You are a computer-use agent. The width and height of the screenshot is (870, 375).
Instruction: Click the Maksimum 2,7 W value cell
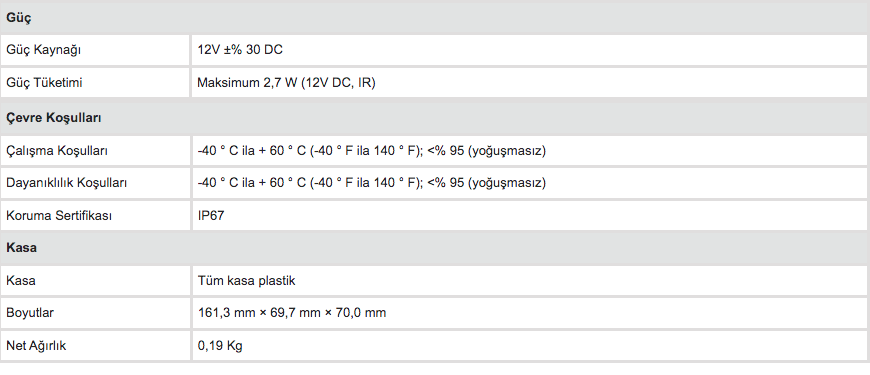530,83
